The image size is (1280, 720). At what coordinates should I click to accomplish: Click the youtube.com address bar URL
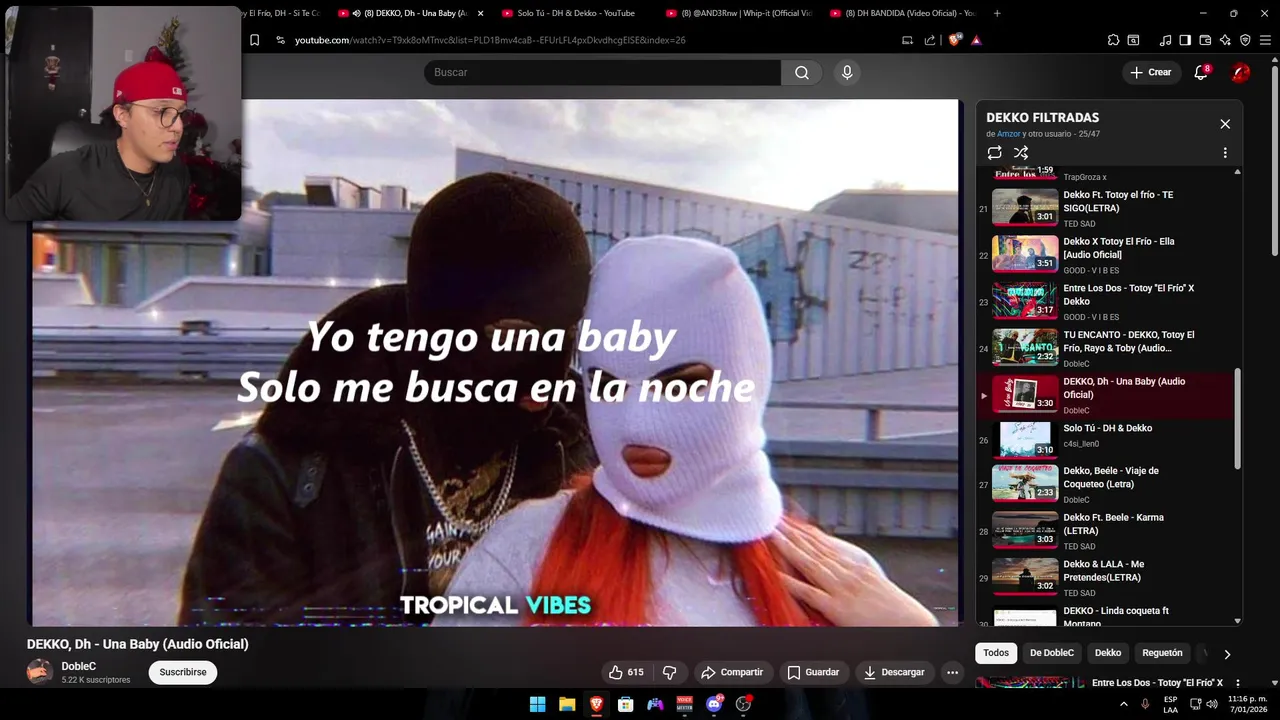point(490,40)
